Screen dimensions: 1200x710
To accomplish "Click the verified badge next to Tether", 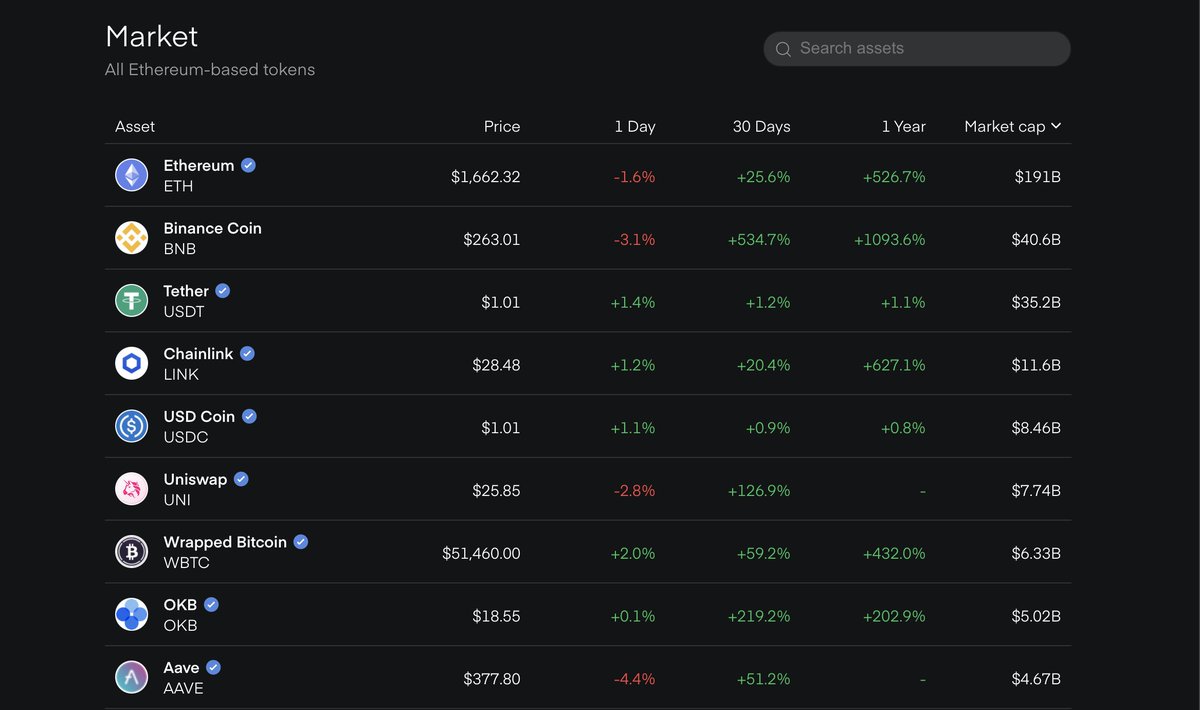I will [x=223, y=291].
